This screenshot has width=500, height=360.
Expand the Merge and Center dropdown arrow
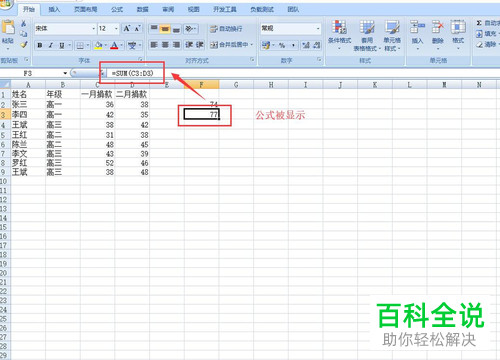pos(251,45)
